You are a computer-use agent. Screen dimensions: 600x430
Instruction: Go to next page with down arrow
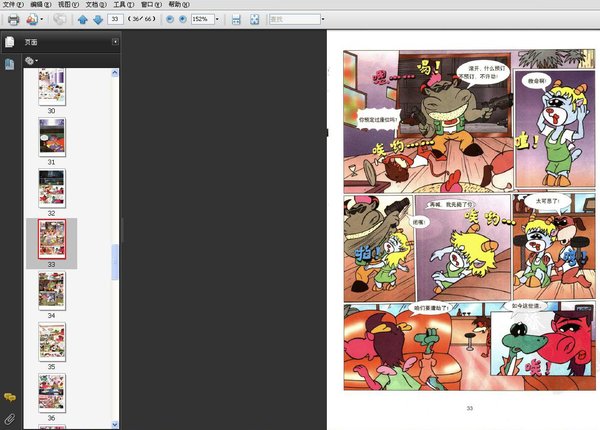pyautogui.click(x=98, y=19)
